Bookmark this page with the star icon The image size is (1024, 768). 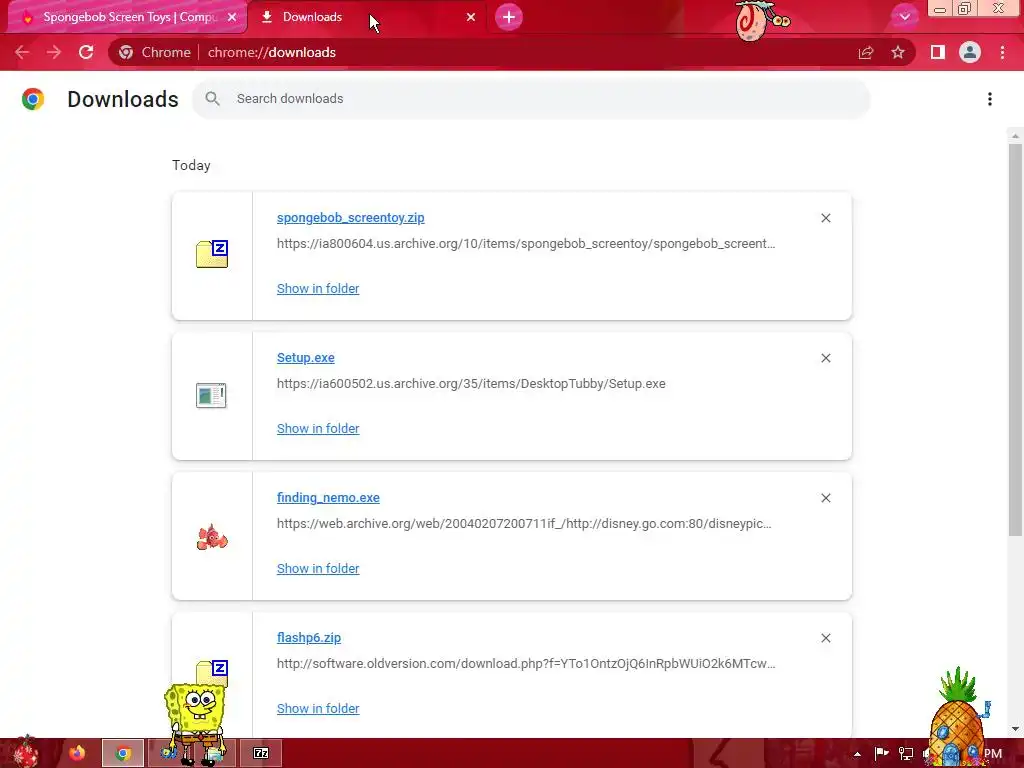tap(898, 52)
